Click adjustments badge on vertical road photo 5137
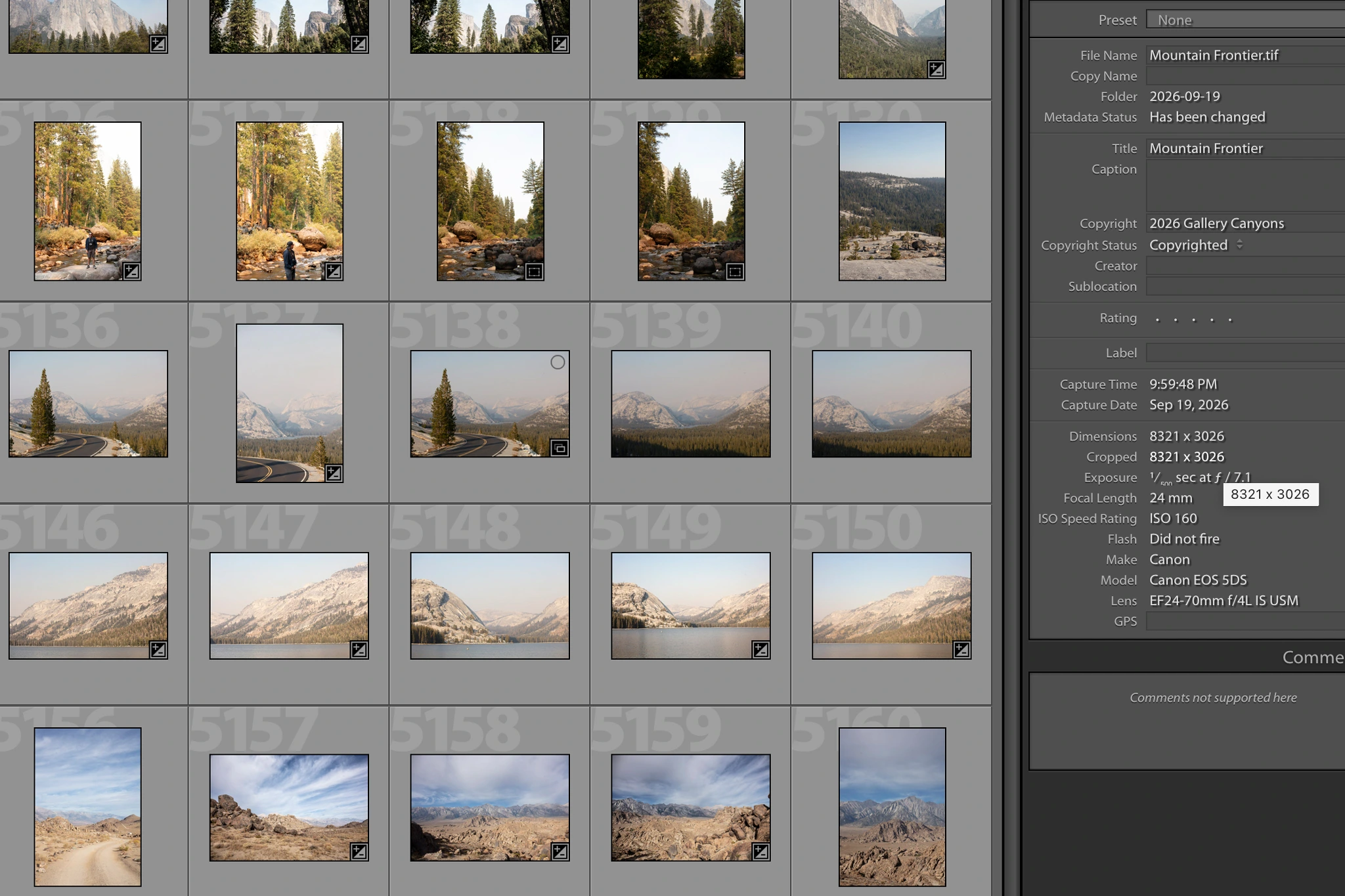The height and width of the screenshot is (896, 1345). pyautogui.click(x=334, y=473)
